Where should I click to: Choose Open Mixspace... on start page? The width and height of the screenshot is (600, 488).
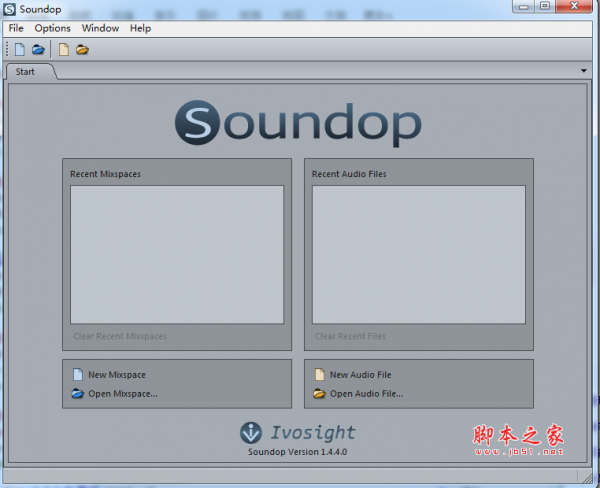pos(122,393)
